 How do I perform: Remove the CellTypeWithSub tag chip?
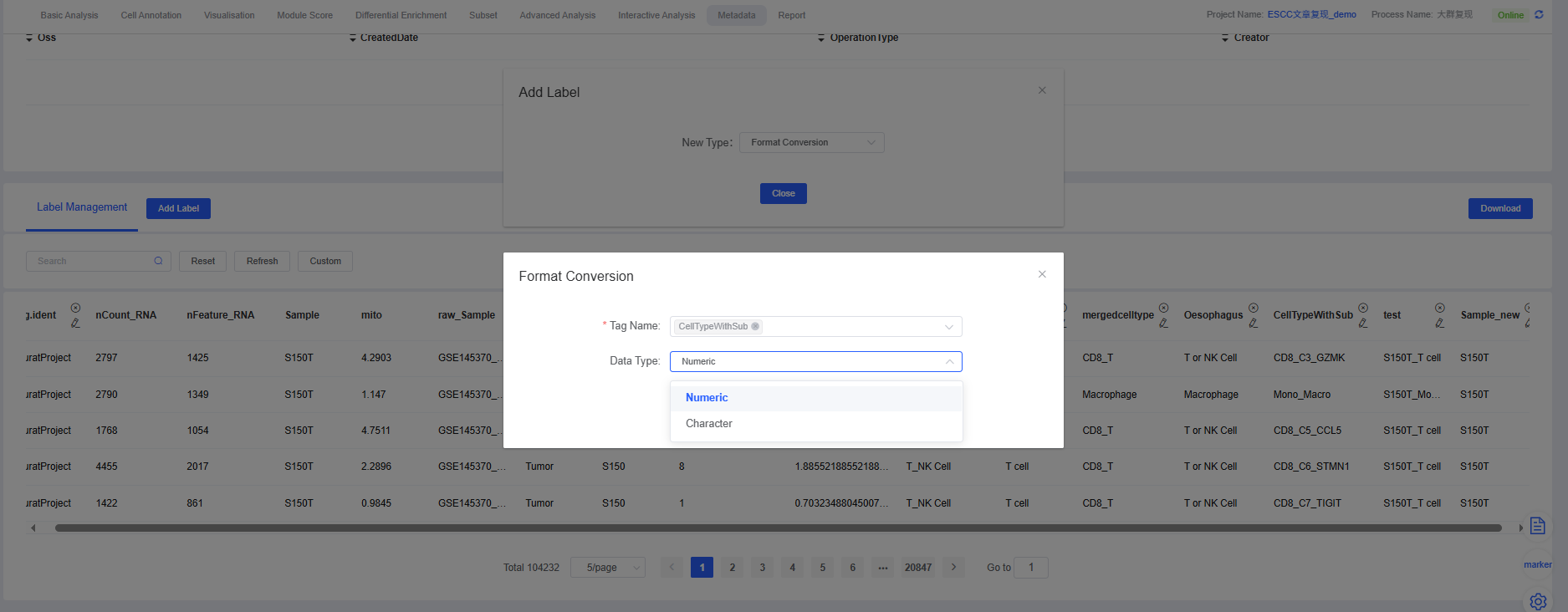click(755, 327)
